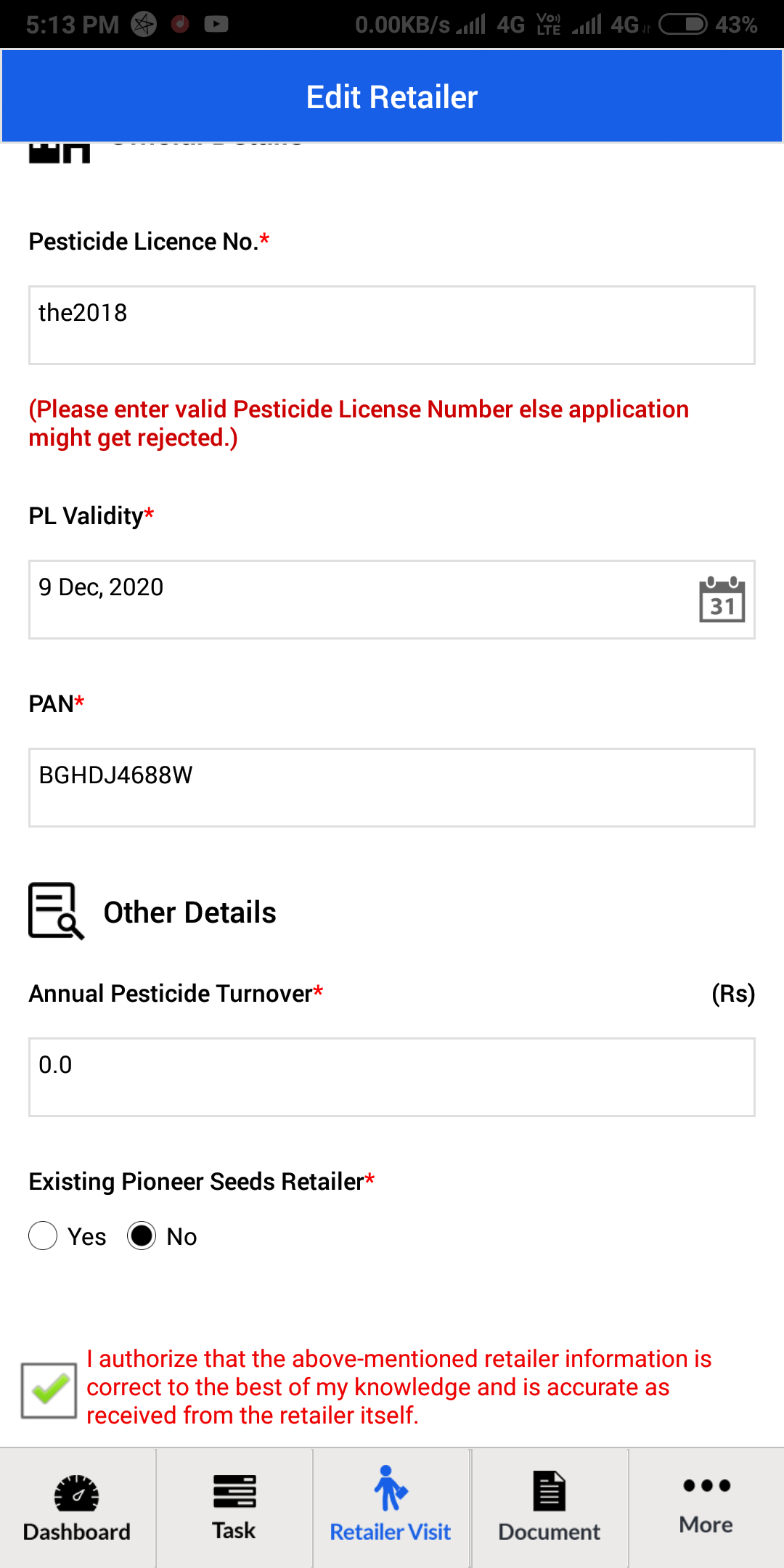Tap the YouTube icon in status bar
This screenshot has height=1568, width=784.
tap(216, 25)
